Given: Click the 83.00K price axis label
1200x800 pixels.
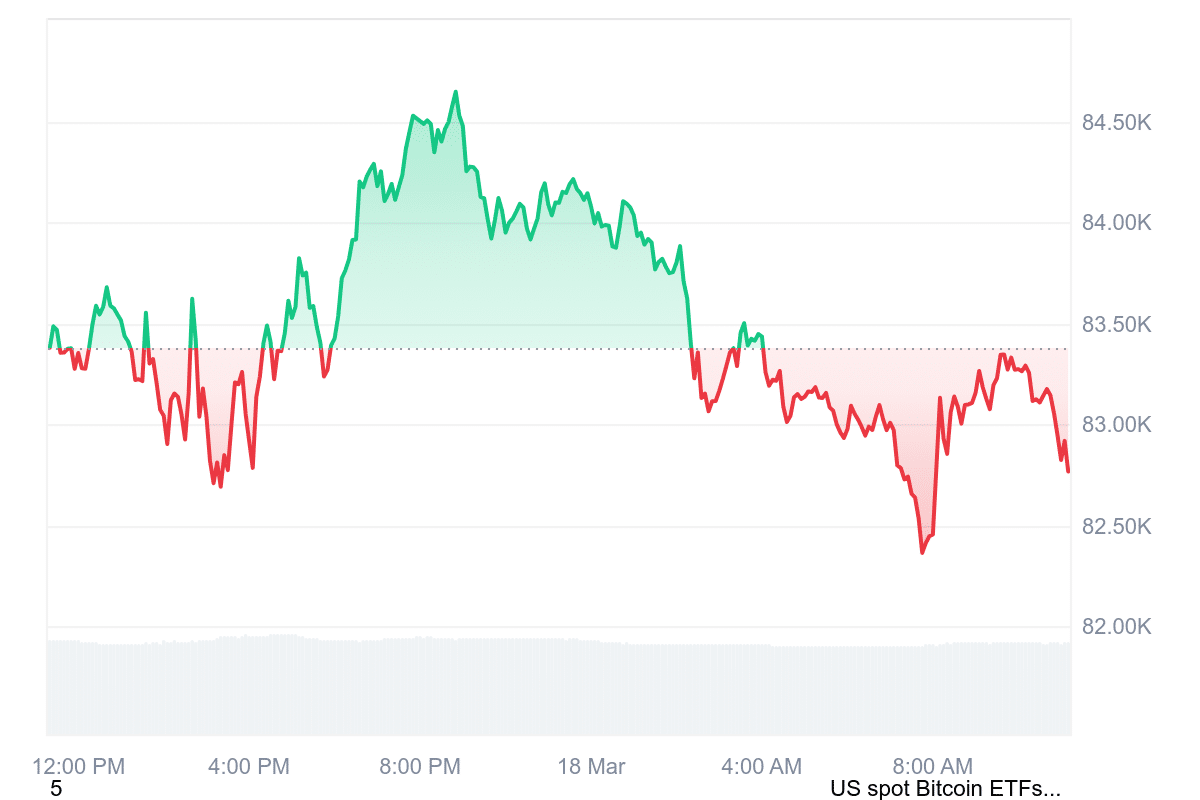Looking at the screenshot, I should pos(1116,425).
